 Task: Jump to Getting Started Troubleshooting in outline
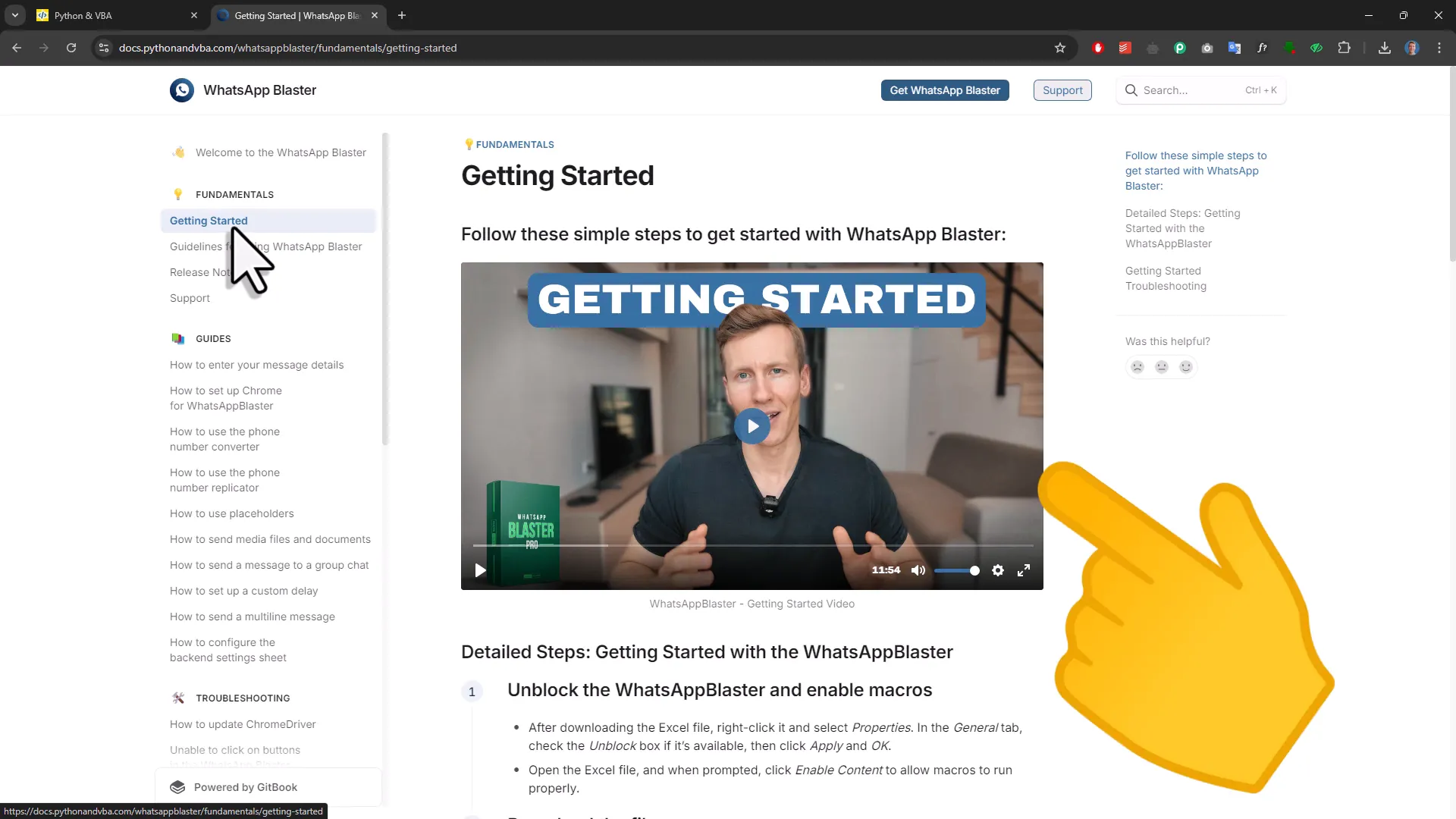[1166, 278]
